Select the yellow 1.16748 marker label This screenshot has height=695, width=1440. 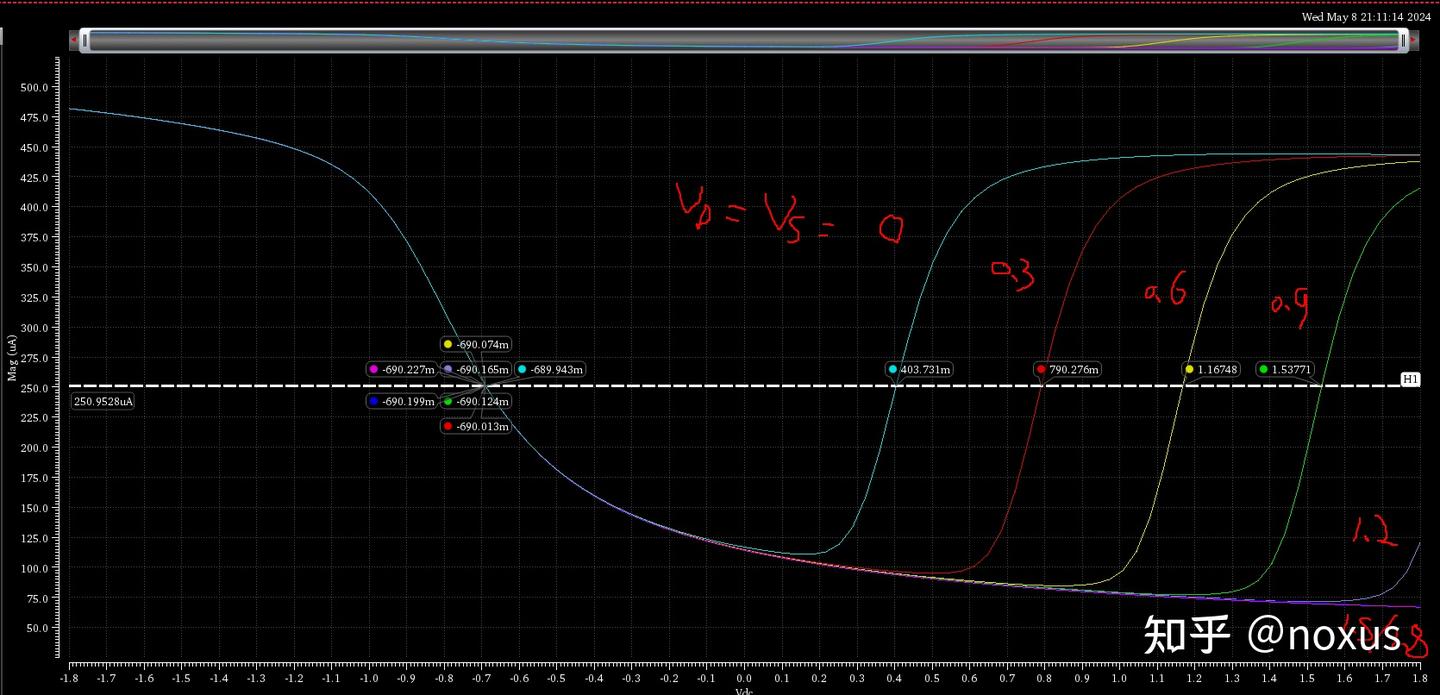tap(1212, 370)
